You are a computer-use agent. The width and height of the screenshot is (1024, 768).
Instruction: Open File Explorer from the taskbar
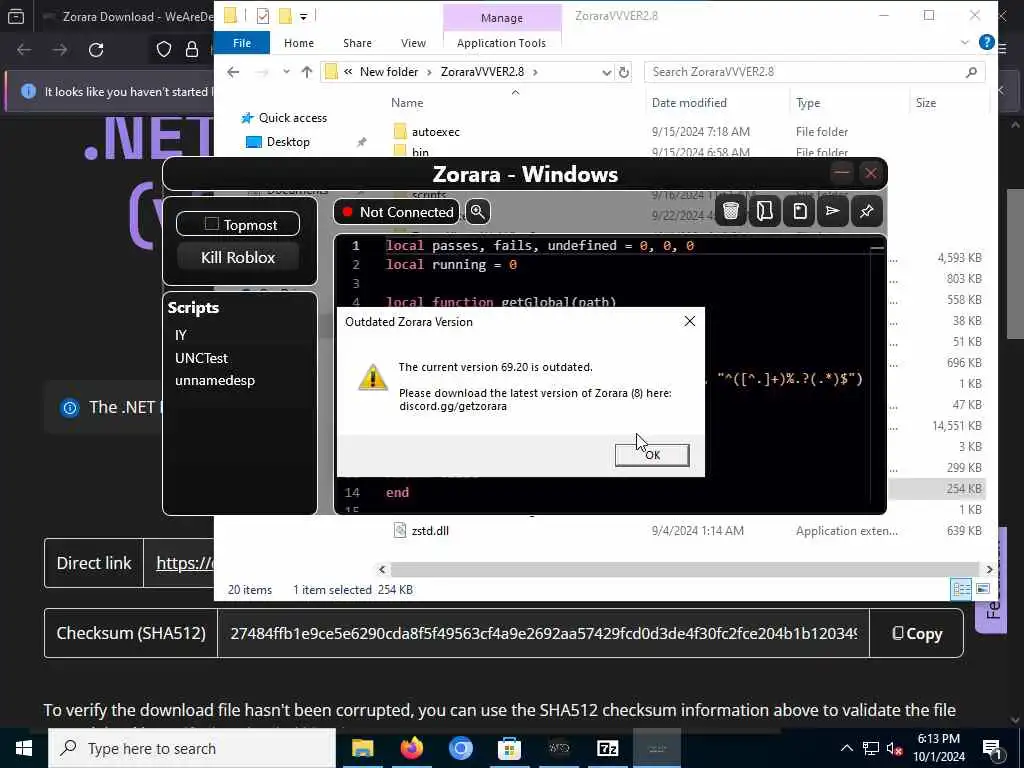pyautogui.click(x=362, y=748)
